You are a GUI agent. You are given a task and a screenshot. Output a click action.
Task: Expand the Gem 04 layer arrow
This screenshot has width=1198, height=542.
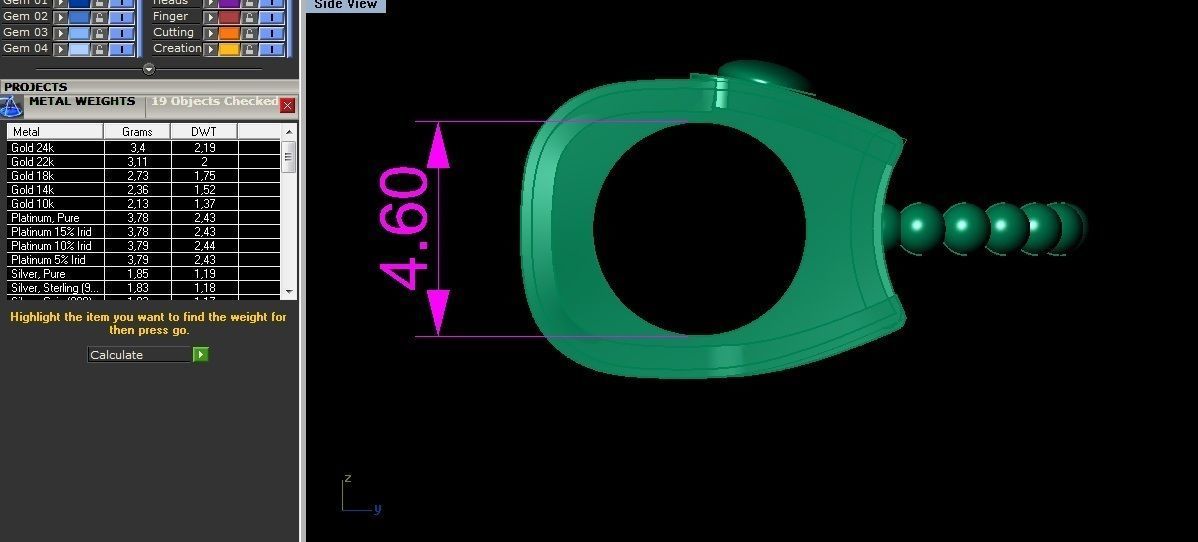point(60,49)
